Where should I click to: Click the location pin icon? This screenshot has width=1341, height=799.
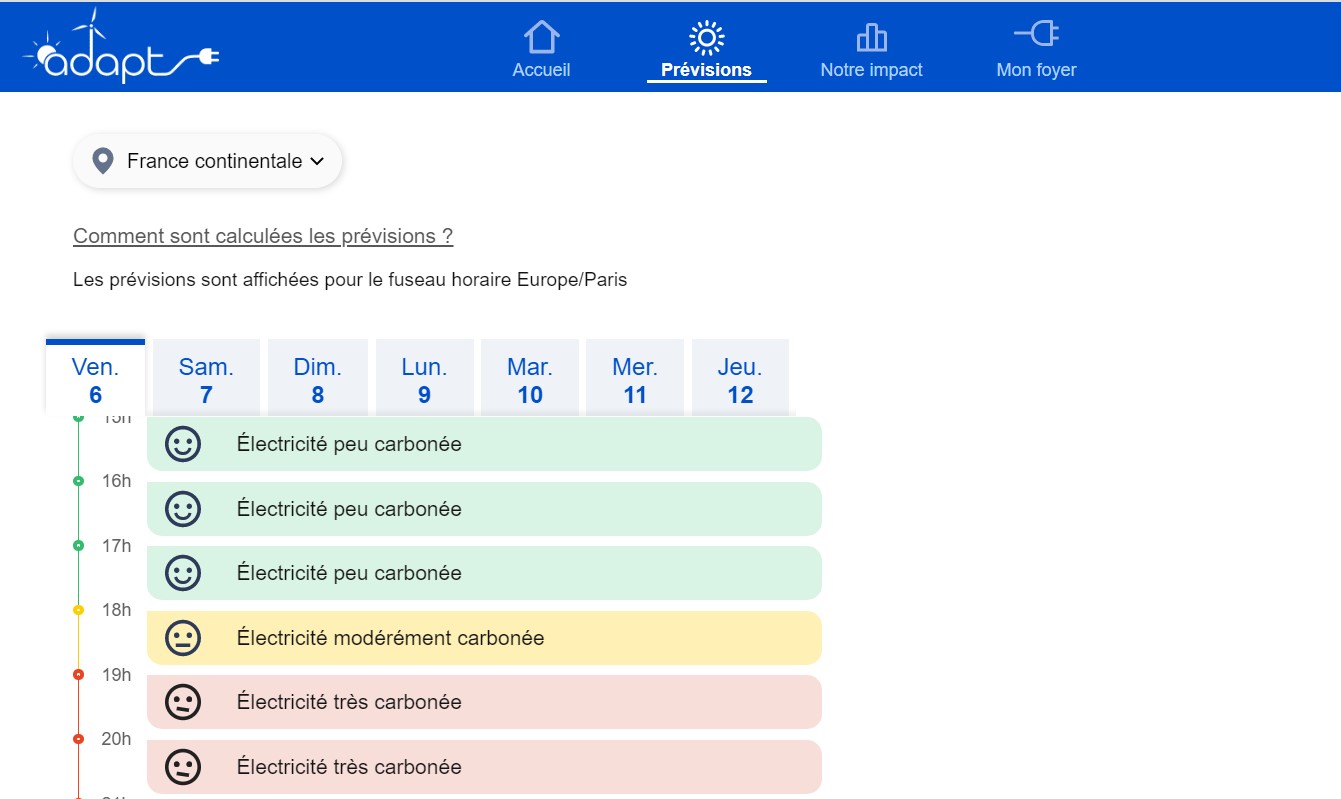(102, 161)
